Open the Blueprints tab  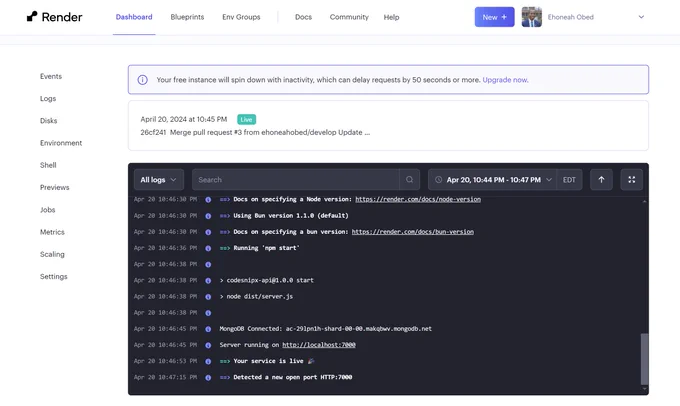[187, 17]
